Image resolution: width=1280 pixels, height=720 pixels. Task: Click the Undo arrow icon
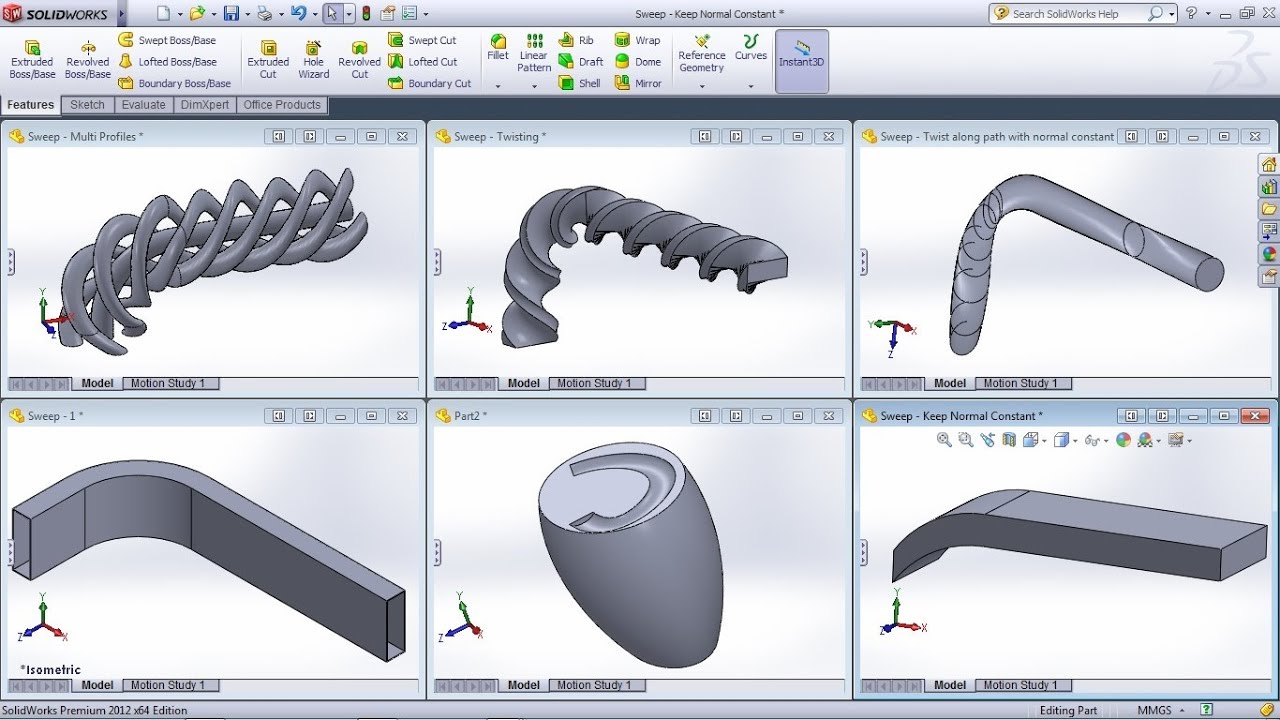(x=298, y=14)
